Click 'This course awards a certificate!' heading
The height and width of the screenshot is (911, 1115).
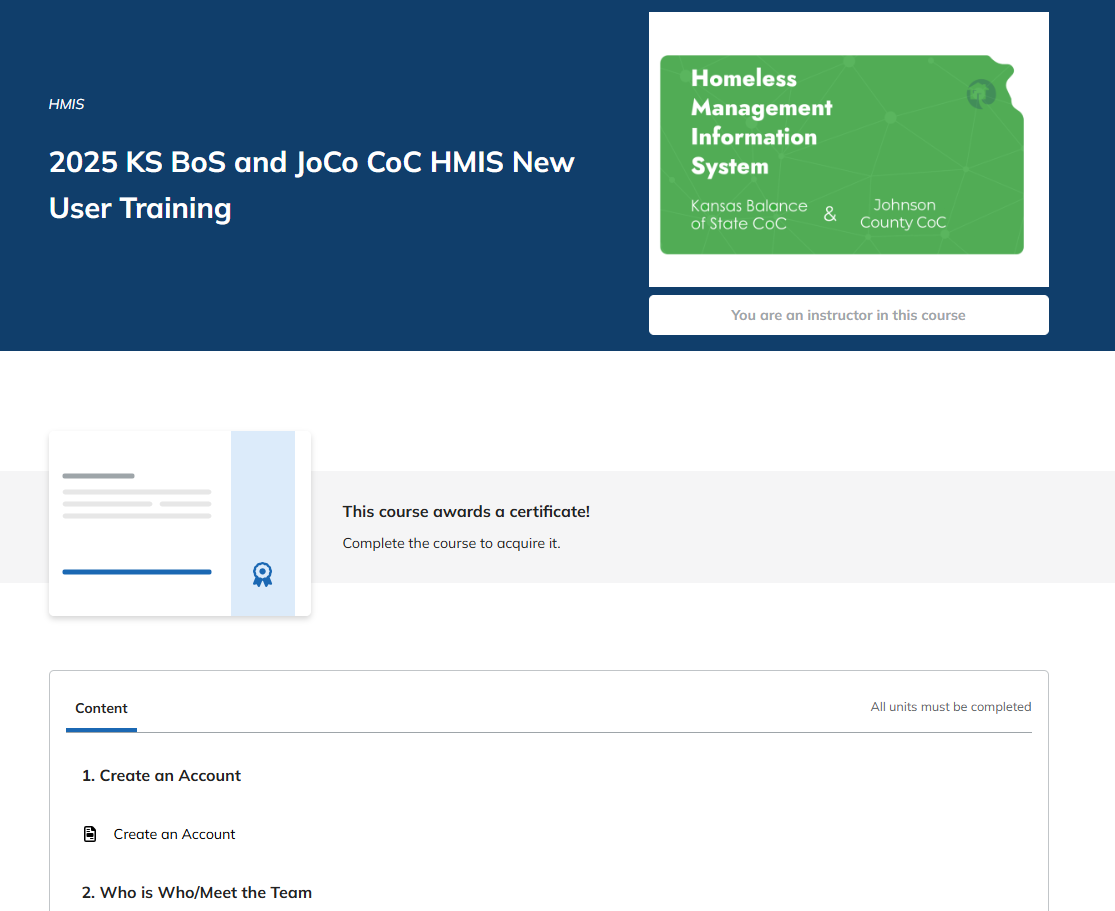466,511
